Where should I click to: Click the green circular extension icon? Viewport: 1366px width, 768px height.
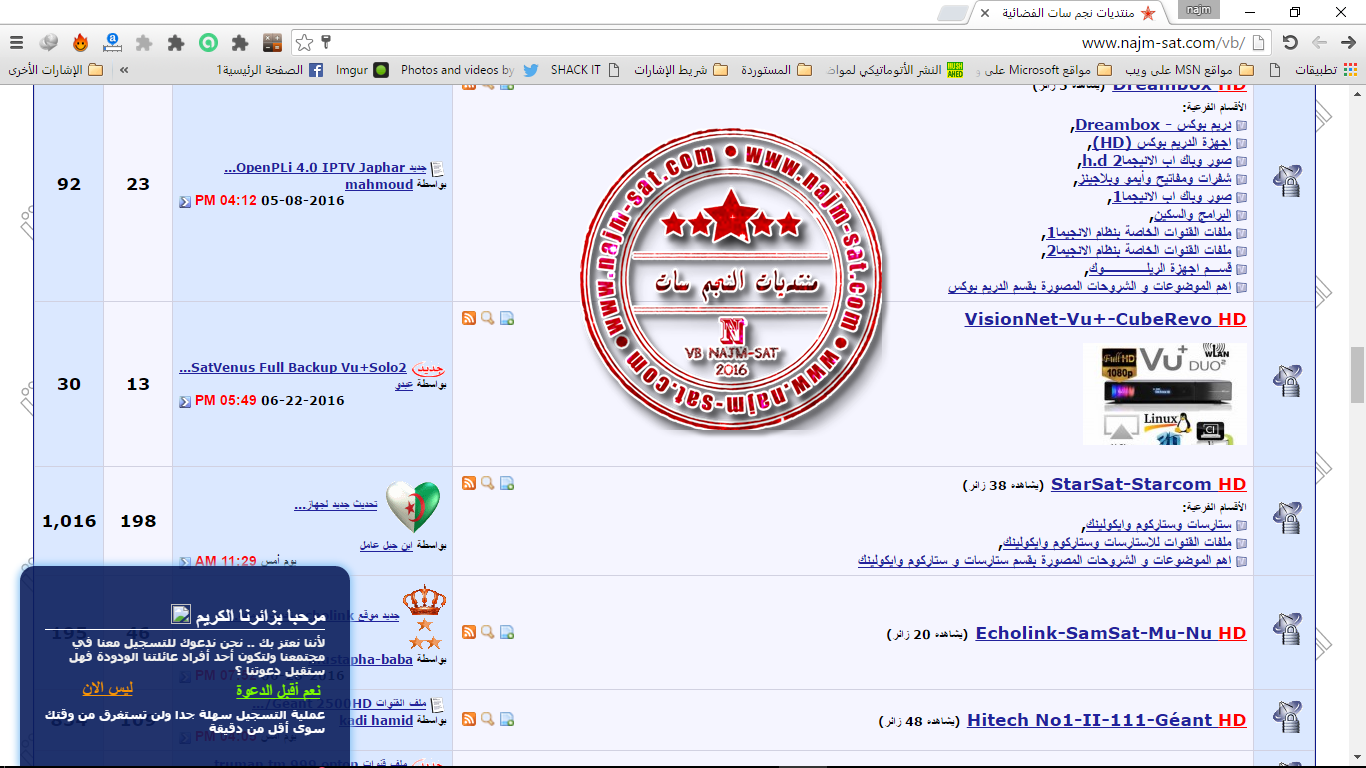[x=208, y=43]
